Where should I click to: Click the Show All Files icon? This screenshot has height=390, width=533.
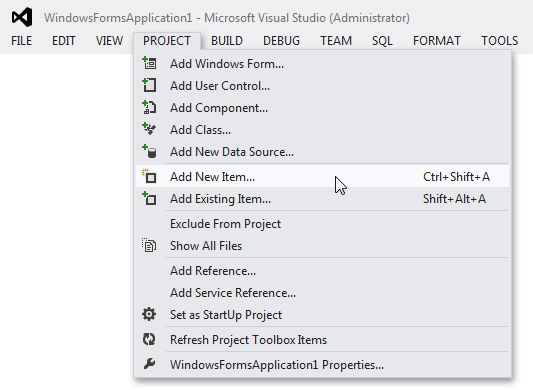149,245
